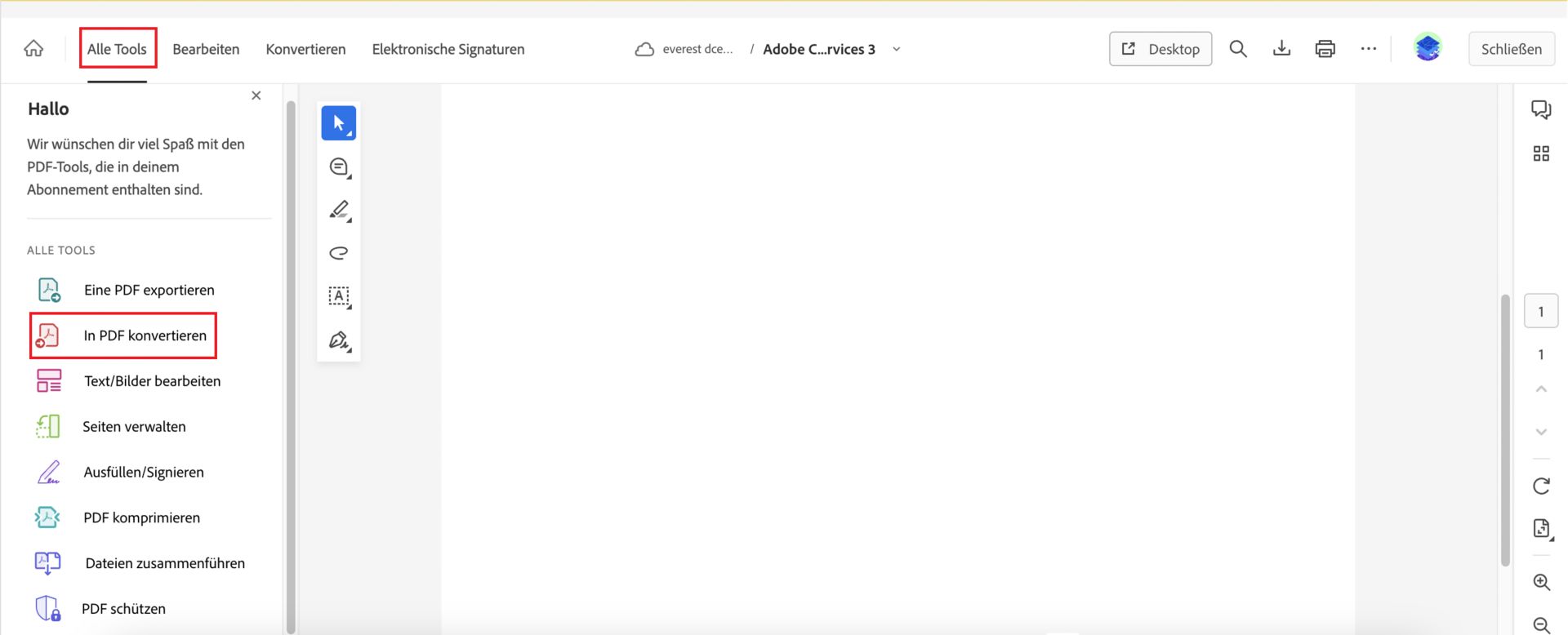Image resolution: width=1568 pixels, height=635 pixels.
Task: Click the Adobe C...rvices 3 file name
Action: (818, 49)
